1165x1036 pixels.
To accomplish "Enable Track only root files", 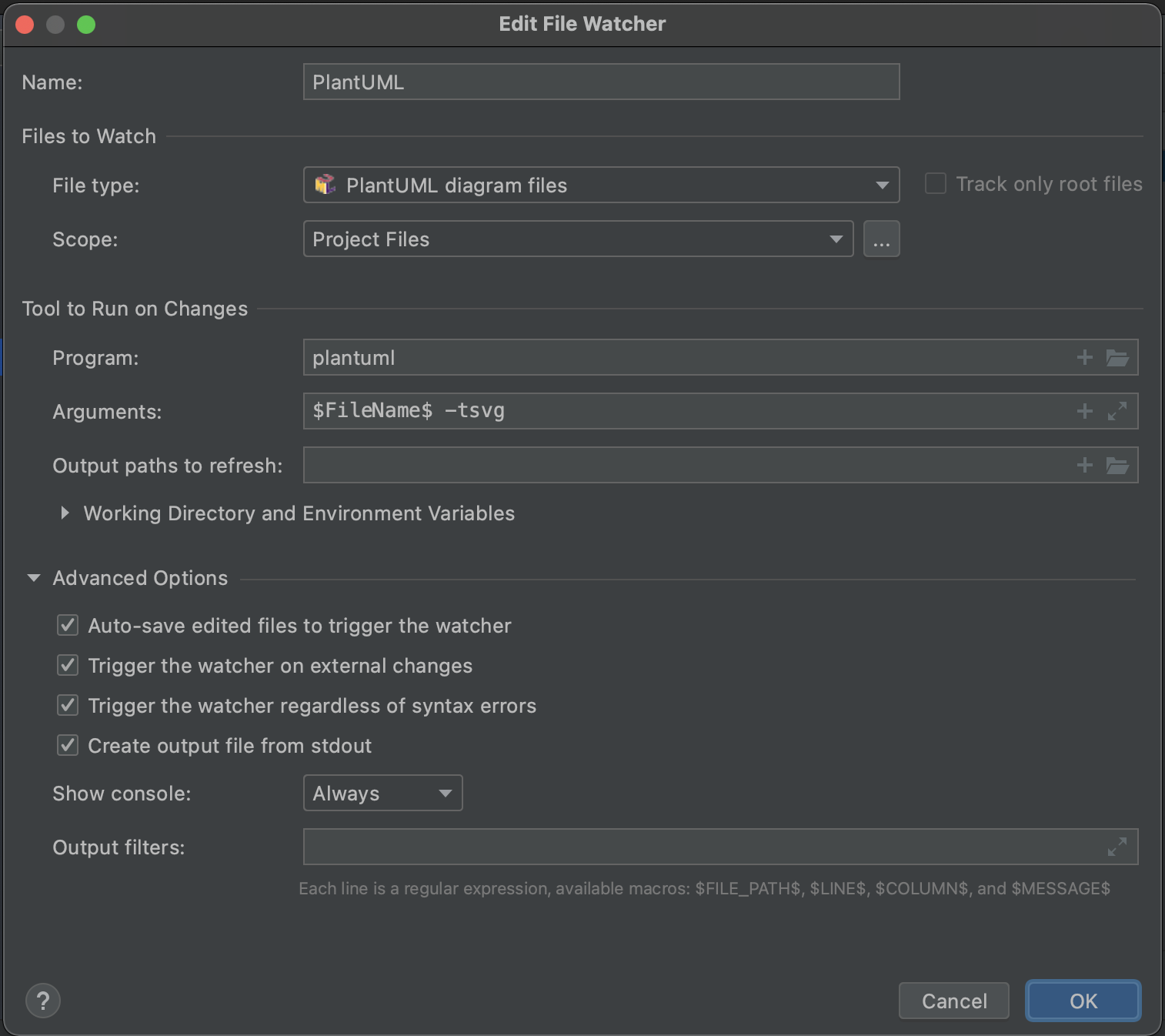I will 935,183.
